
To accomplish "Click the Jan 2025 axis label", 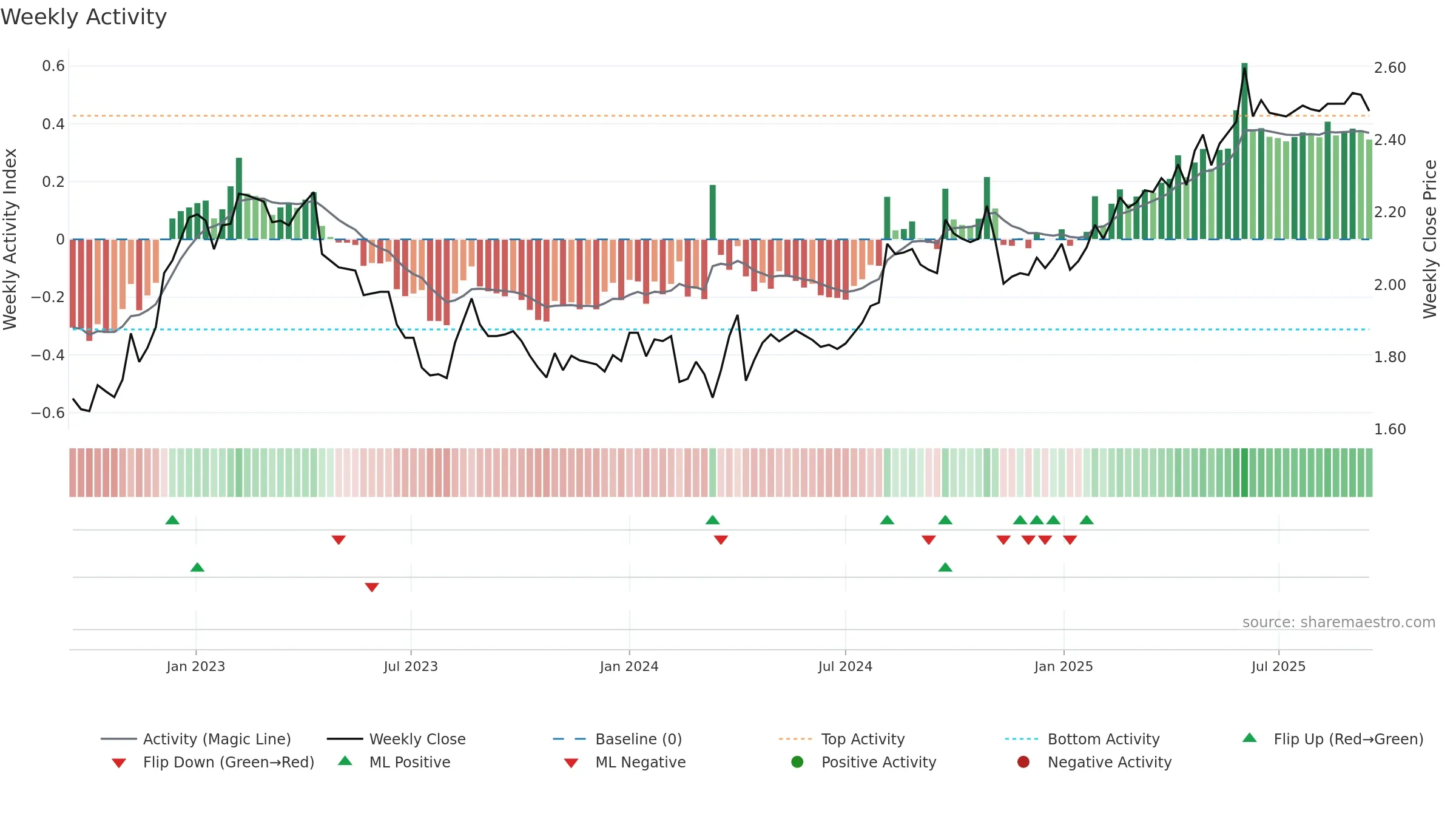I will pos(1063,666).
